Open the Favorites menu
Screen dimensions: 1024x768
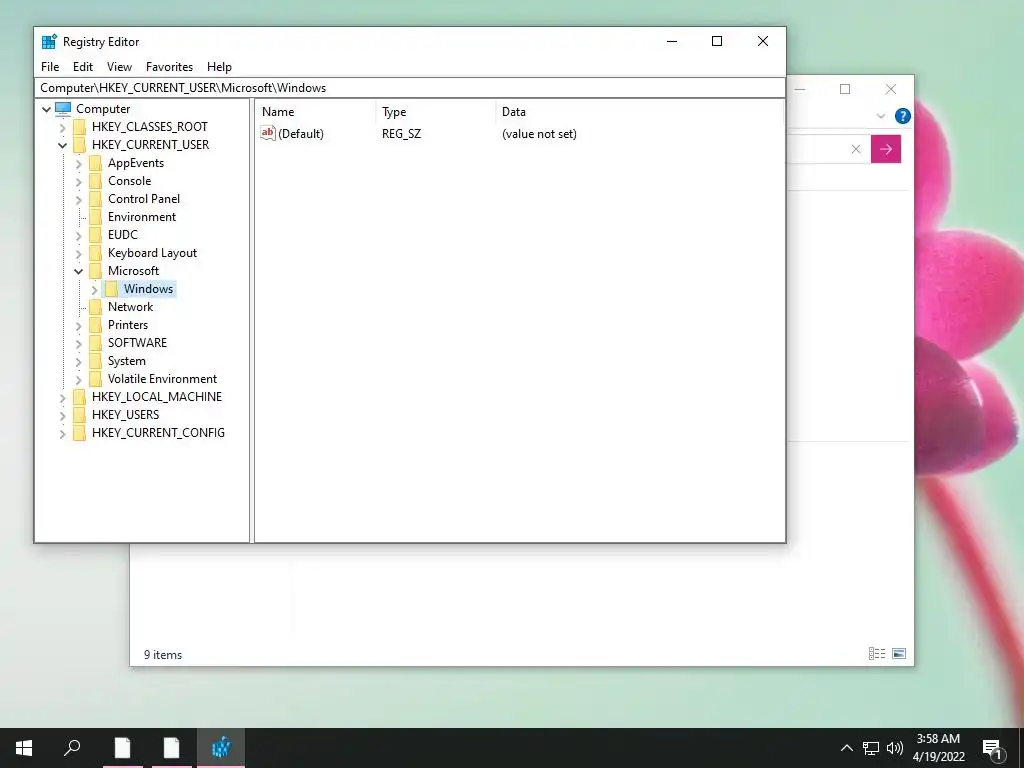(169, 67)
